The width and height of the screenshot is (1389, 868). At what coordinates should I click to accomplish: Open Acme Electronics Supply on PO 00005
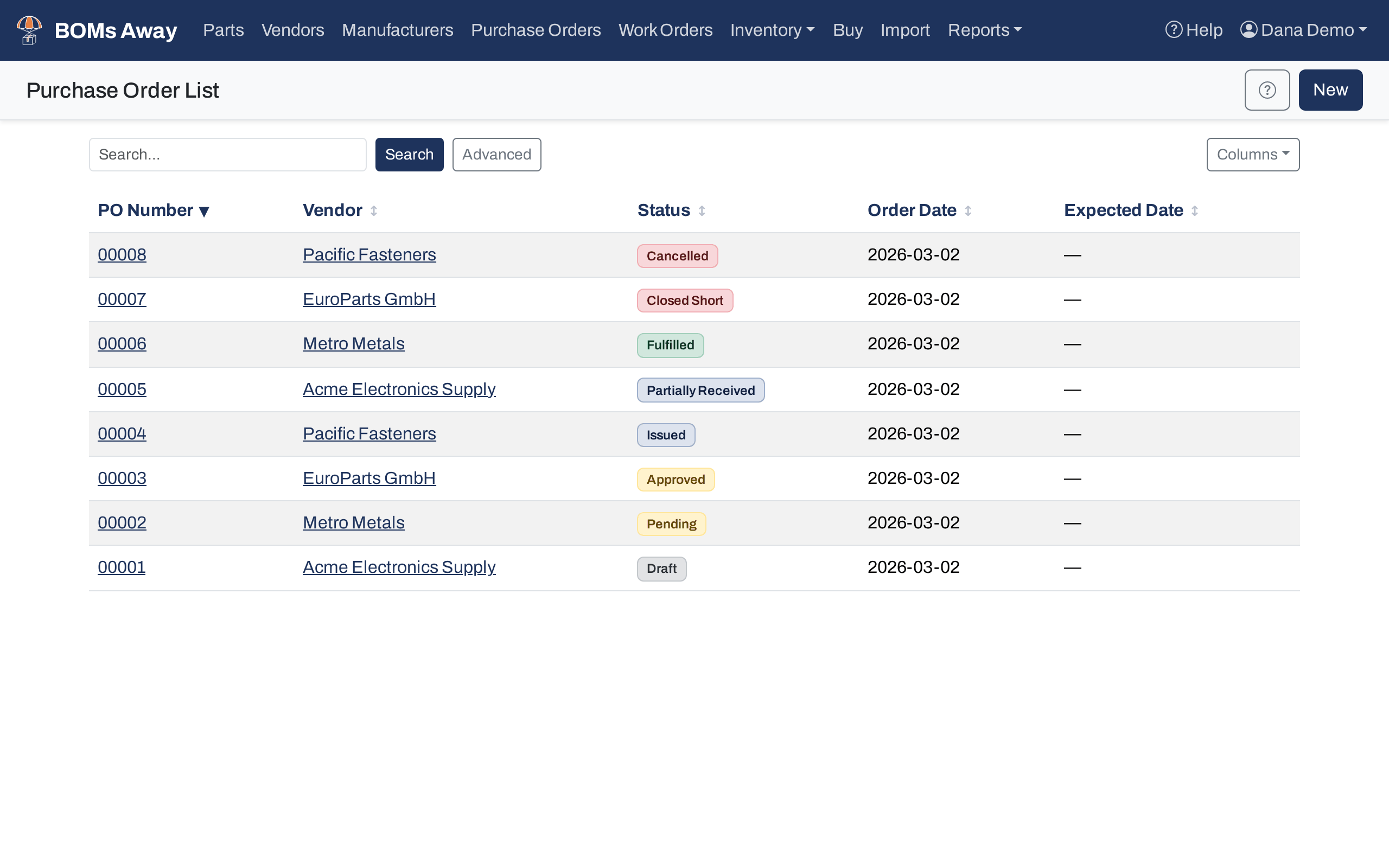click(399, 389)
